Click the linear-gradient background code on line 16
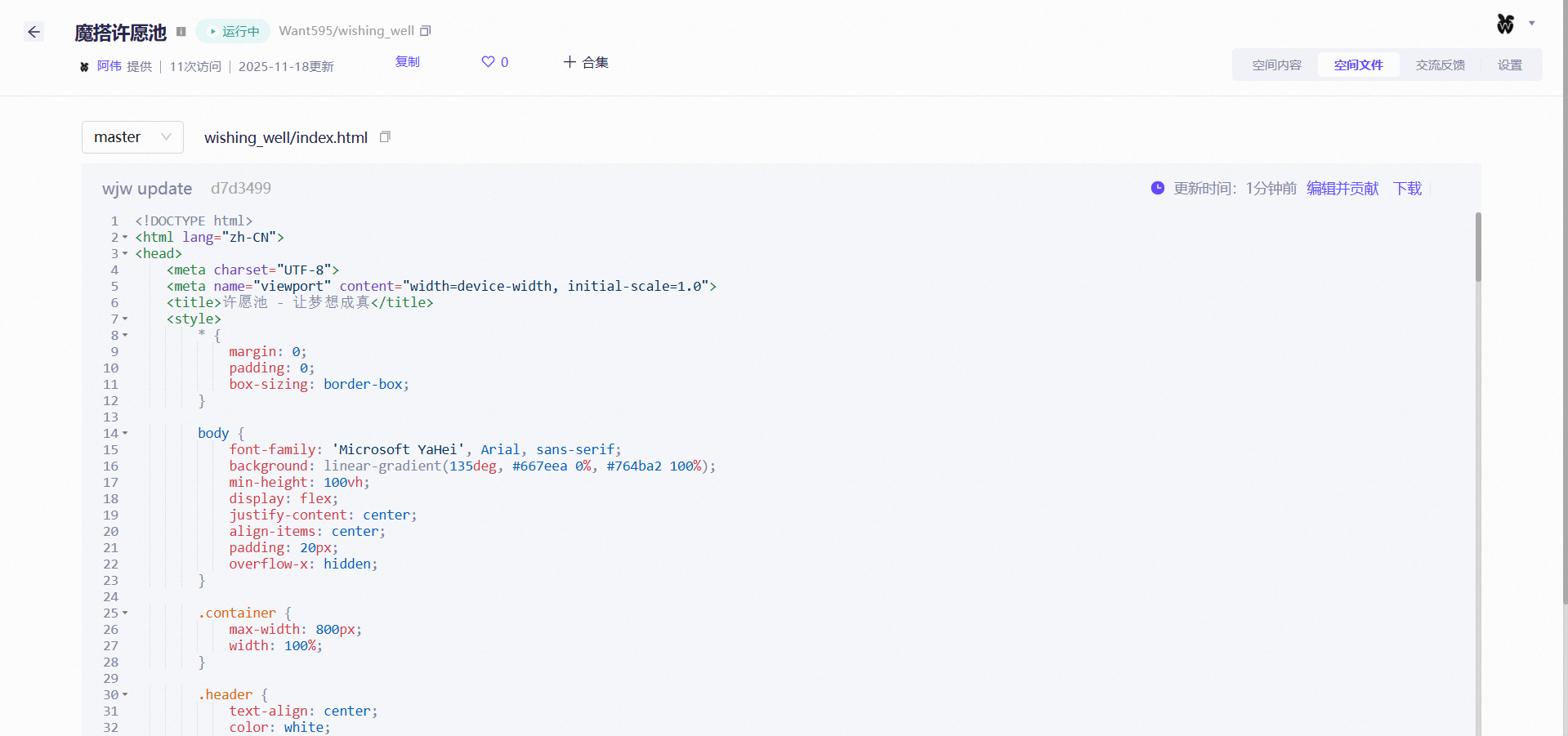 tap(472, 466)
